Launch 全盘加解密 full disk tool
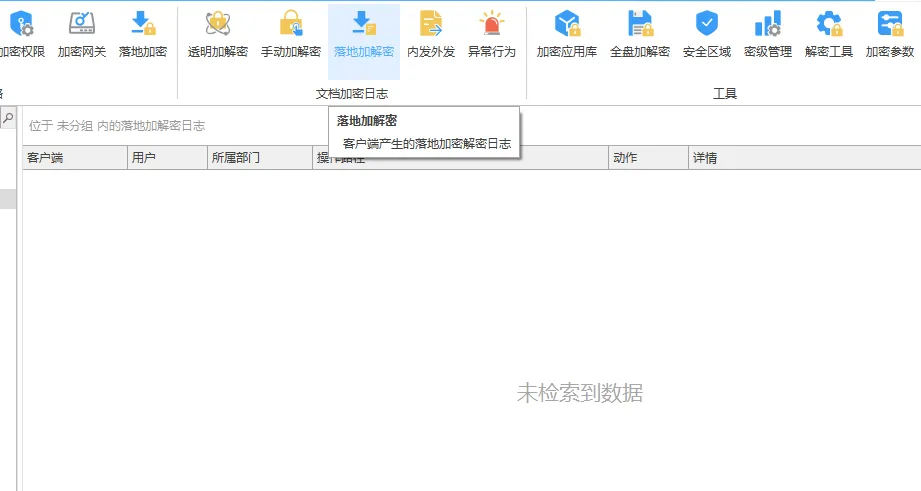The height and width of the screenshot is (491, 921). [x=640, y=35]
